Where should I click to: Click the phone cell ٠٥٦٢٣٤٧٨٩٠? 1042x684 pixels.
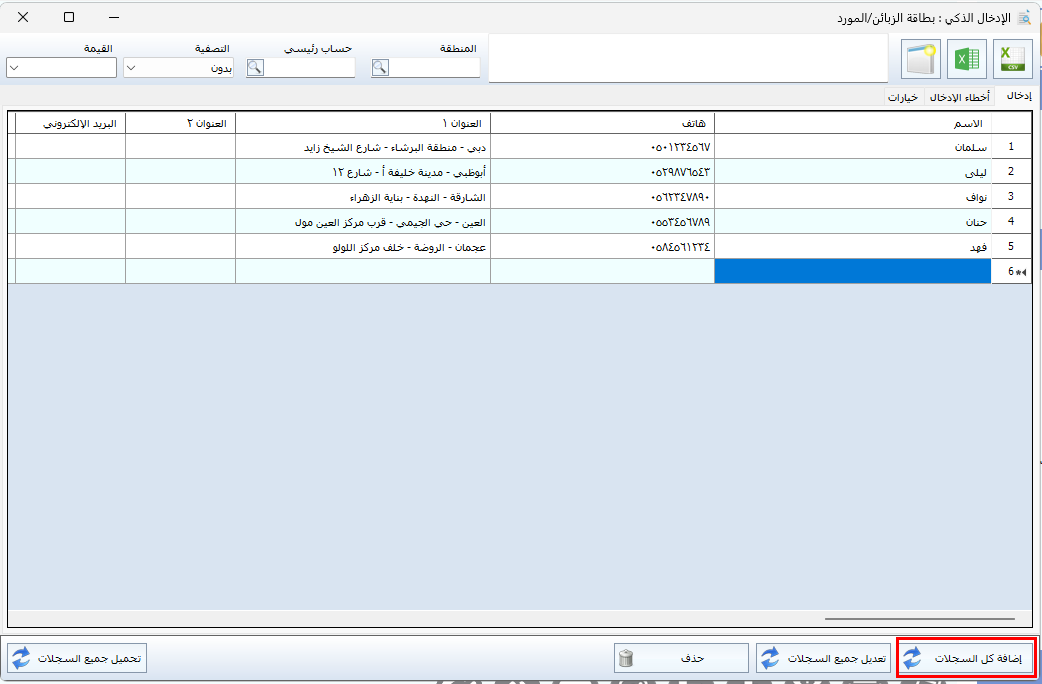coord(603,197)
